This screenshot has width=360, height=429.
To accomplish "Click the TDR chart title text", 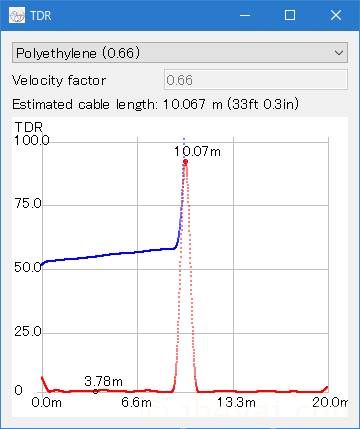I will [x=29, y=127].
